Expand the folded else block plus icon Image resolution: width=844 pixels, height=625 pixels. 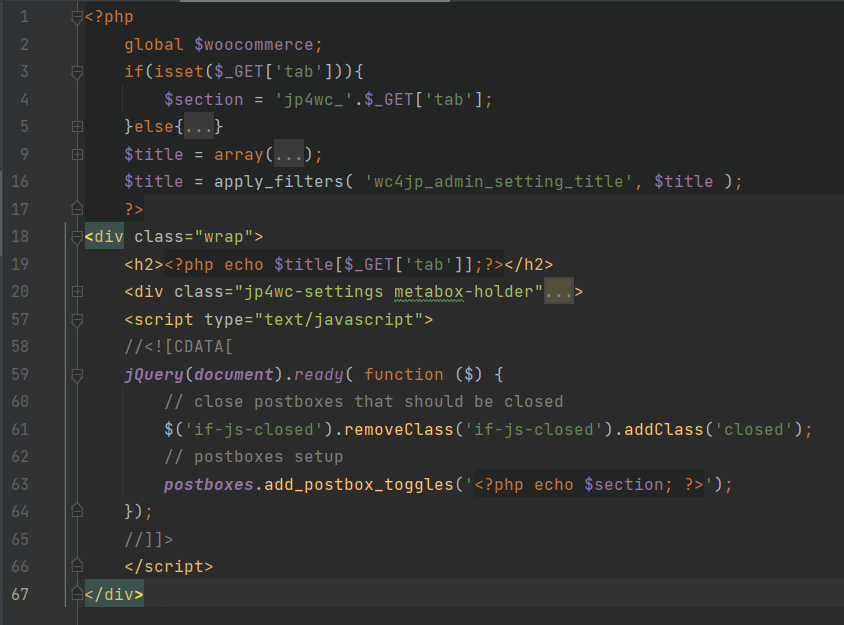[x=77, y=127]
